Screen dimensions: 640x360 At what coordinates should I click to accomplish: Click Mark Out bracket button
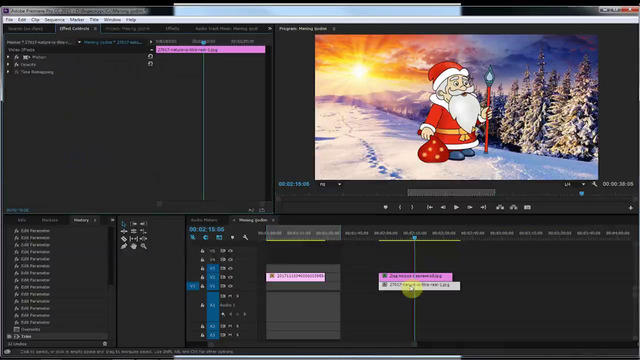click(x=412, y=207)
